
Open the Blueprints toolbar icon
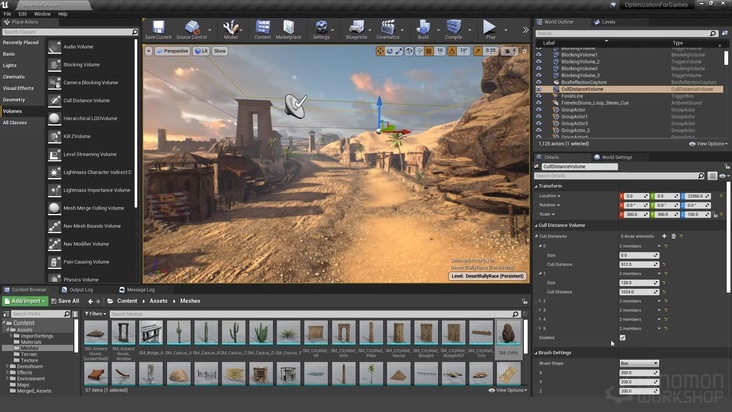pyautogui.click(x=356, y=29)
